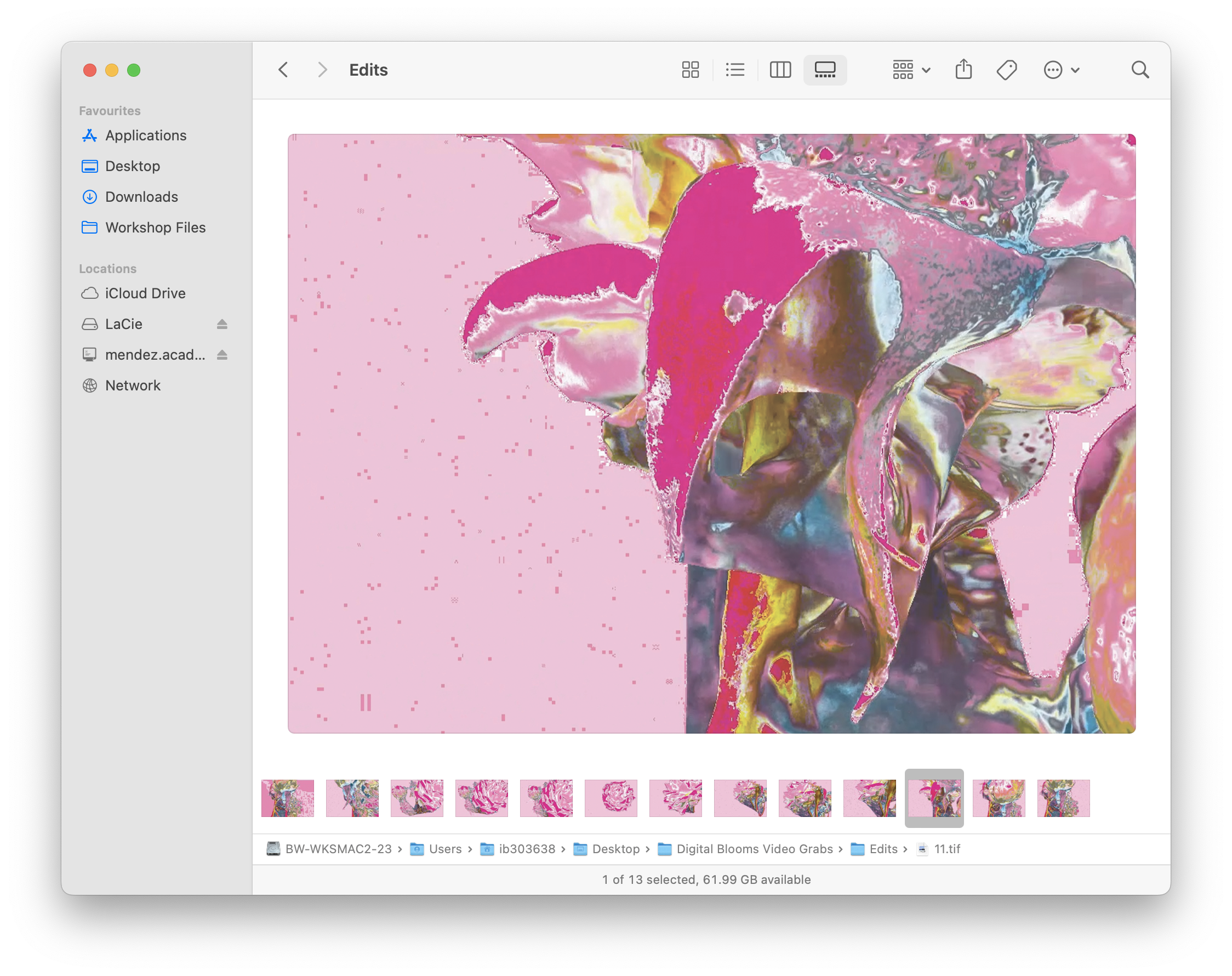Select the sixth thumbnail with single rose
The image size is (1232, 976).
coord(611,798)
